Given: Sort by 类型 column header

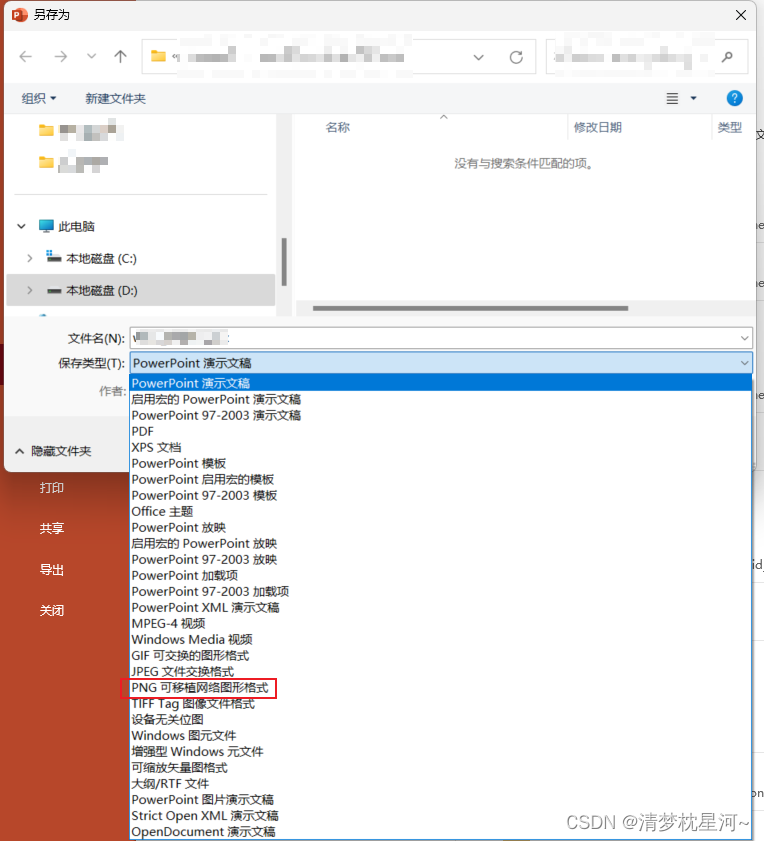Looking at the screenshot, I should [x=730, y=127].
